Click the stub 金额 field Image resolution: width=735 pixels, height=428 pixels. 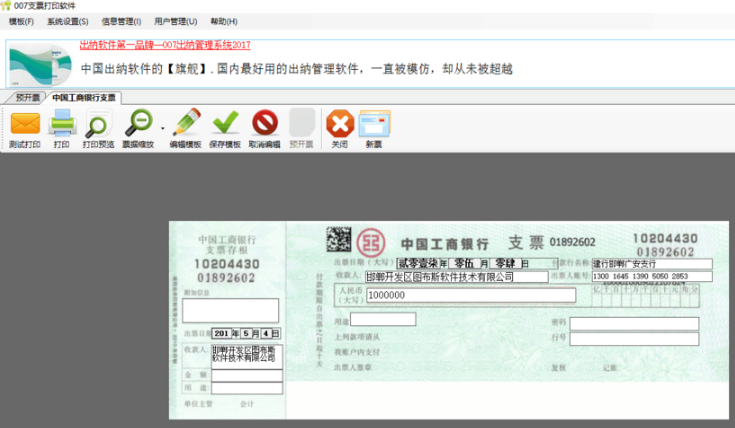[247, 375]
